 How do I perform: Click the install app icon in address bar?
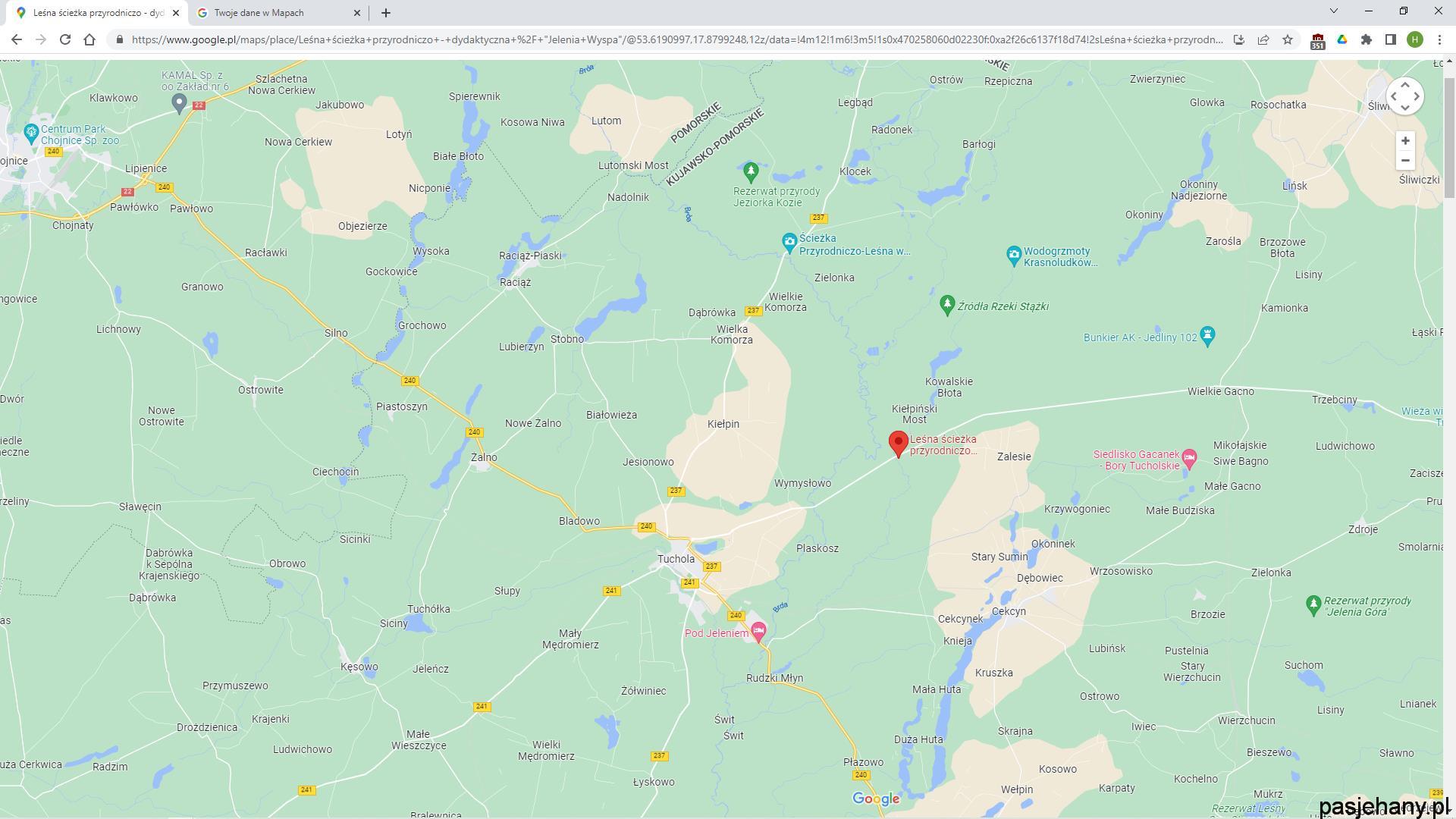[x=1239, y=39]
